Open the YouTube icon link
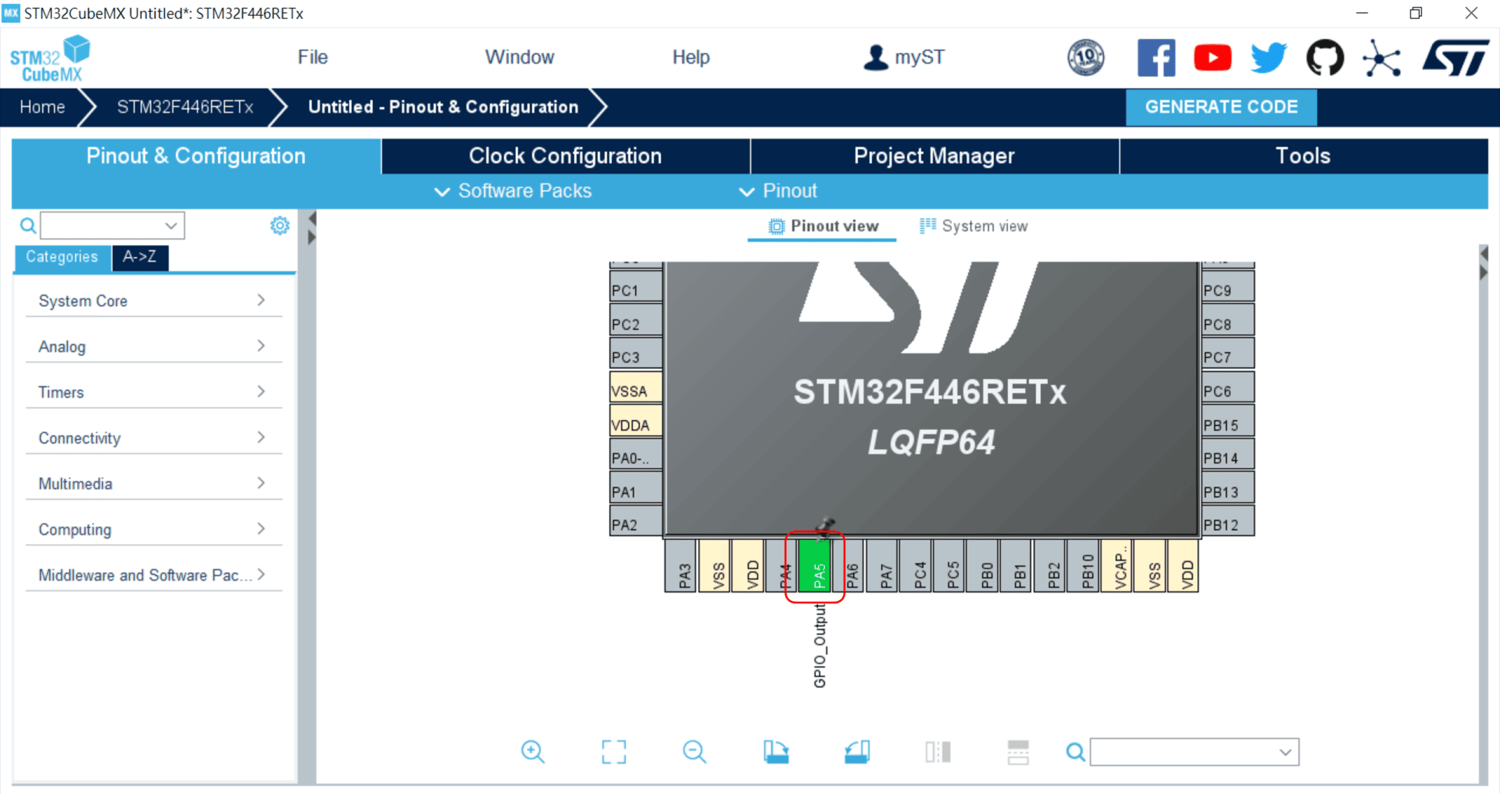 point(1212,58)
